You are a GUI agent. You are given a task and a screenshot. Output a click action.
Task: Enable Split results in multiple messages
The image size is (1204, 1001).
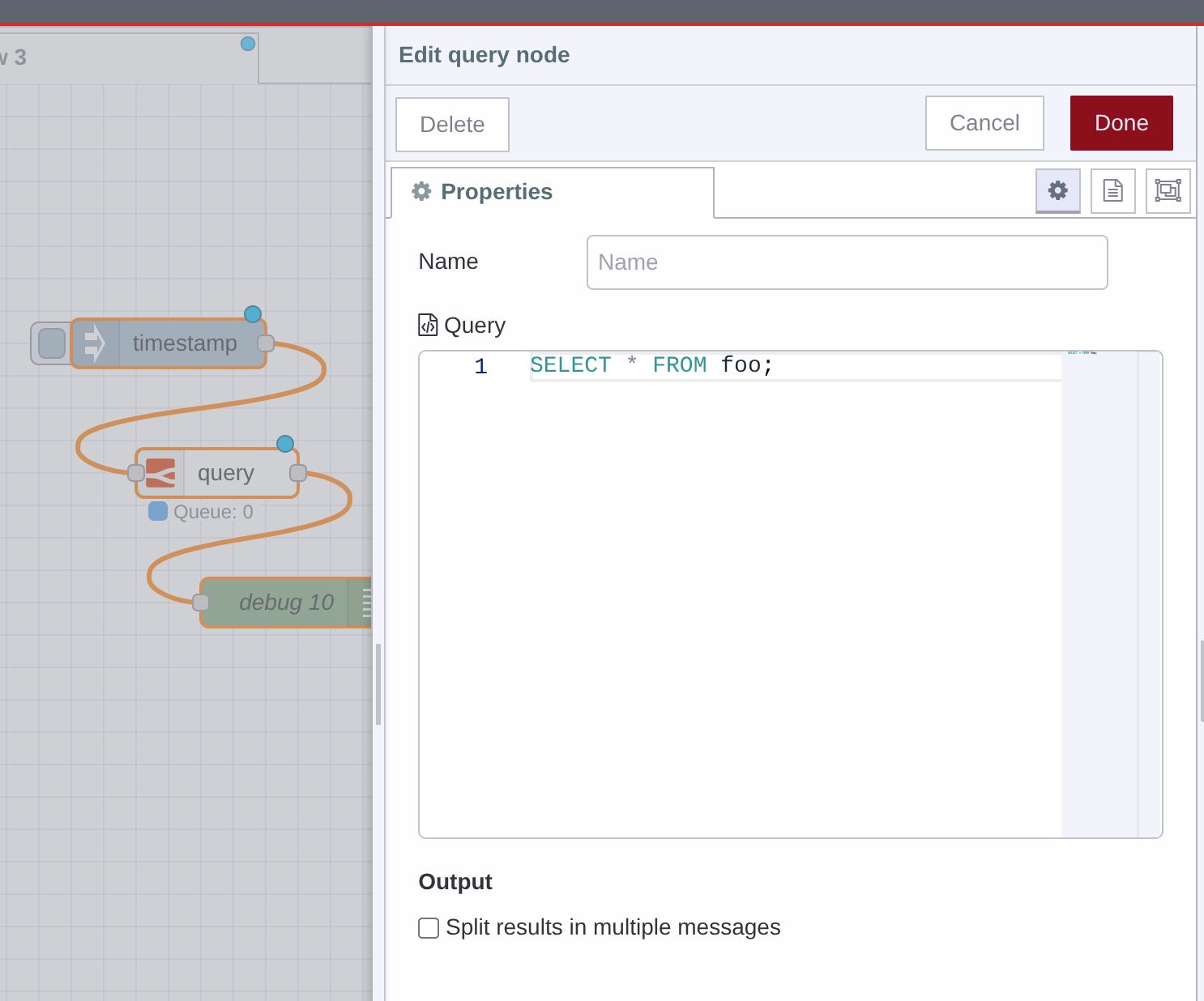click(x=428, y=928)
